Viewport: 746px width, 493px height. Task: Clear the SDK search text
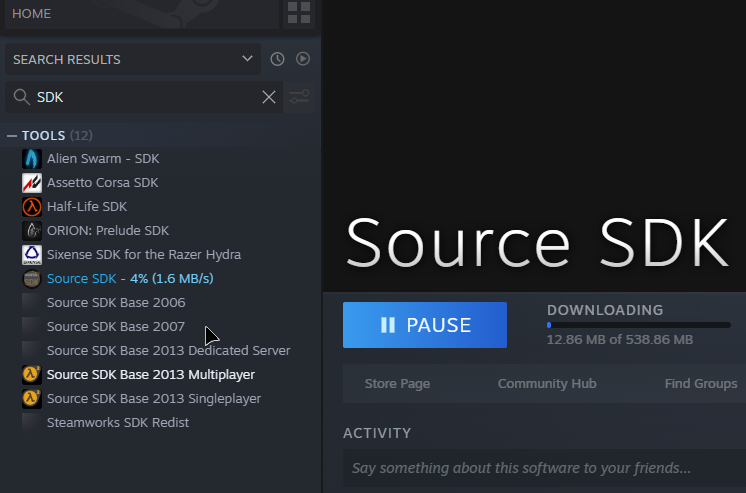(x=269, y=97)
